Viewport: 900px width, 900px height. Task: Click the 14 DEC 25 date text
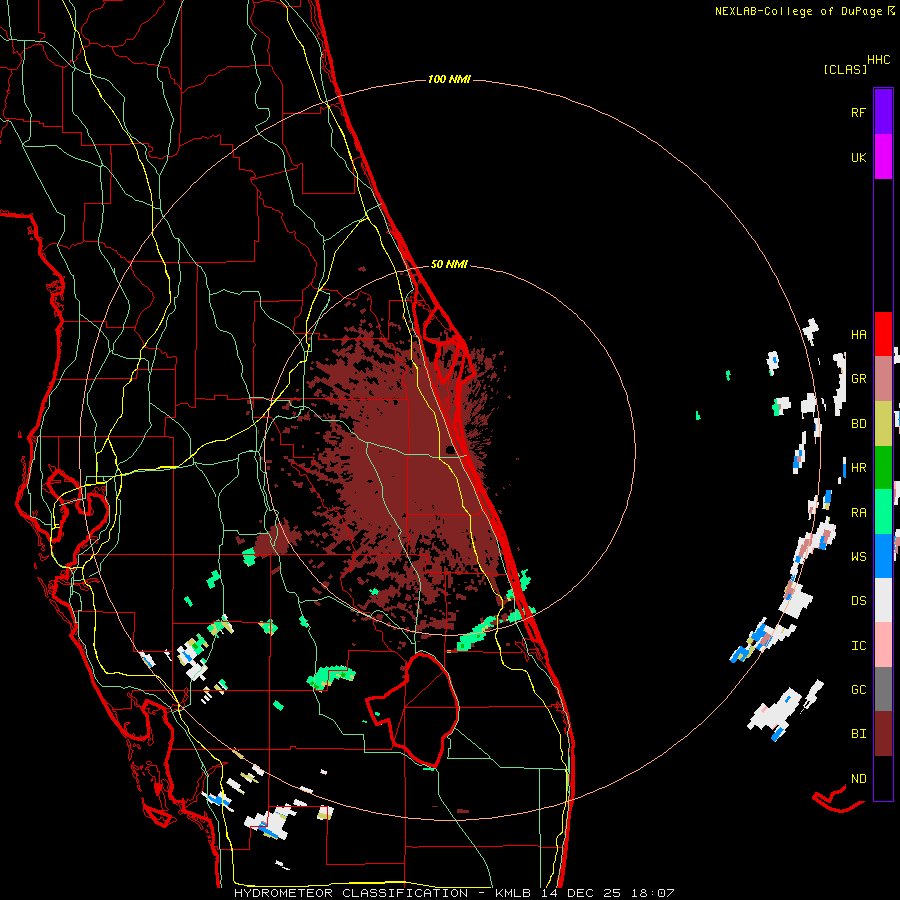[x=581, y=893]
